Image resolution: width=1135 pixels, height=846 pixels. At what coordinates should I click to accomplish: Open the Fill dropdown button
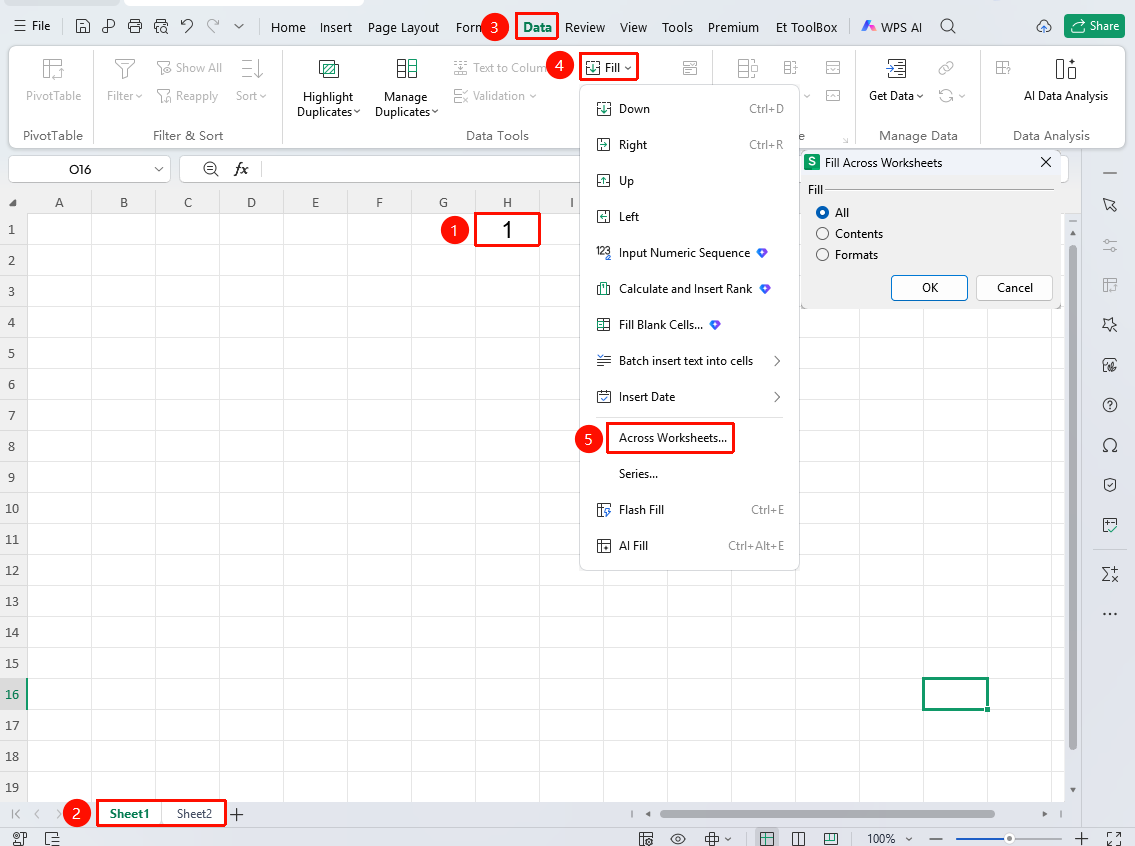tap(609, 67)
